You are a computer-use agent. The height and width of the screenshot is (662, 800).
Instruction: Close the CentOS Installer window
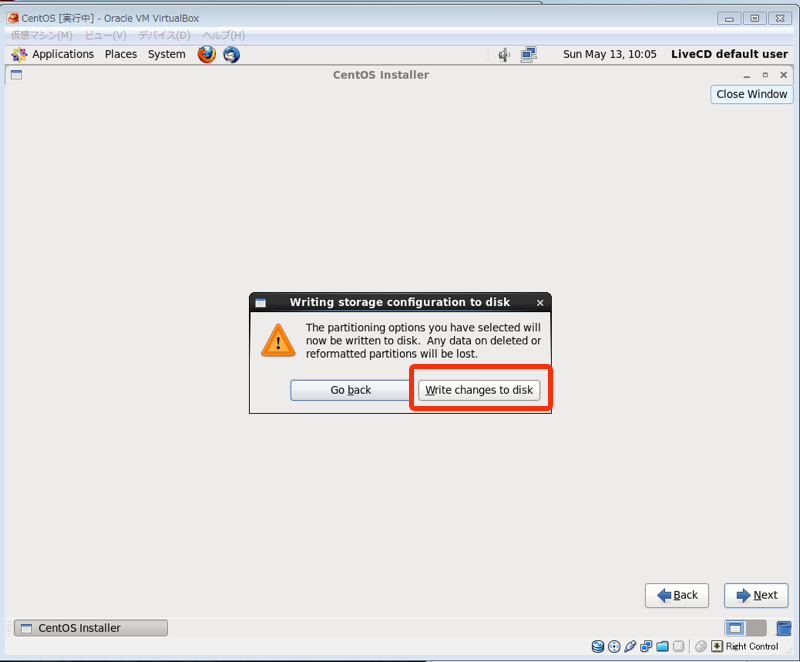point(784,75)
